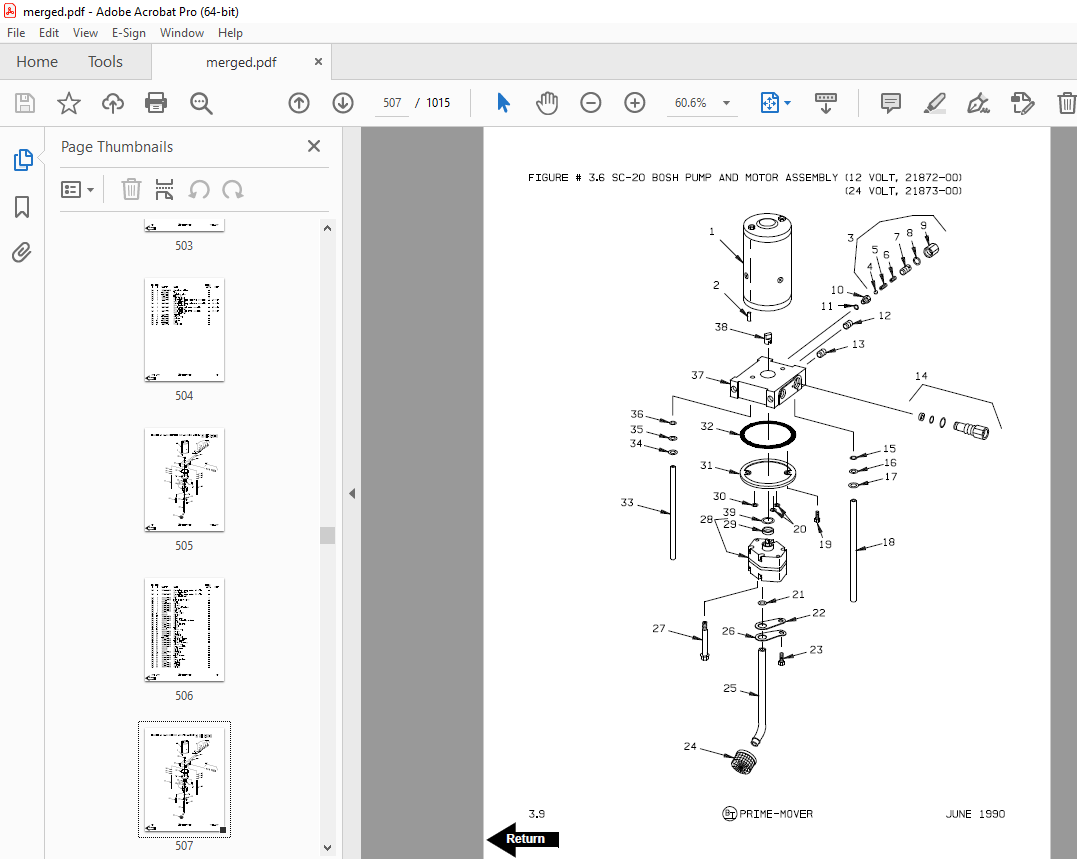
Task: Open the Edit menu
Action: [x=49, y=33]
